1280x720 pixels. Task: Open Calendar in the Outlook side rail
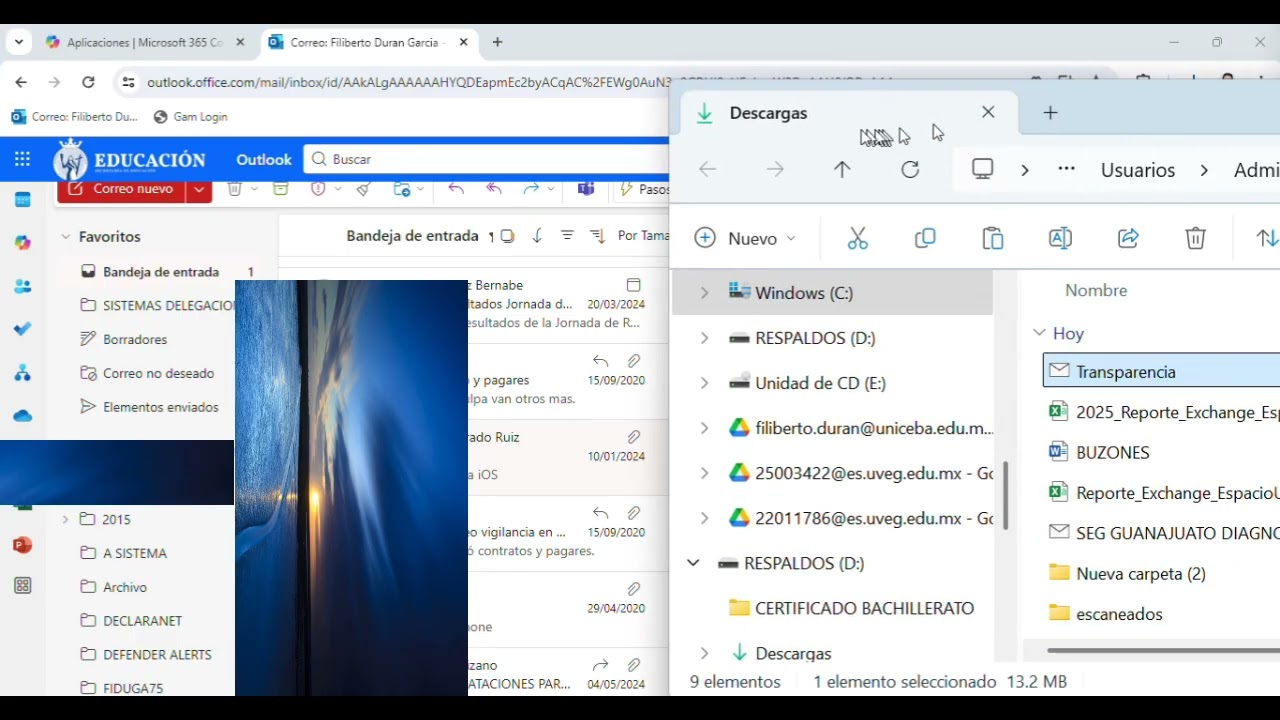coord(22,199)
